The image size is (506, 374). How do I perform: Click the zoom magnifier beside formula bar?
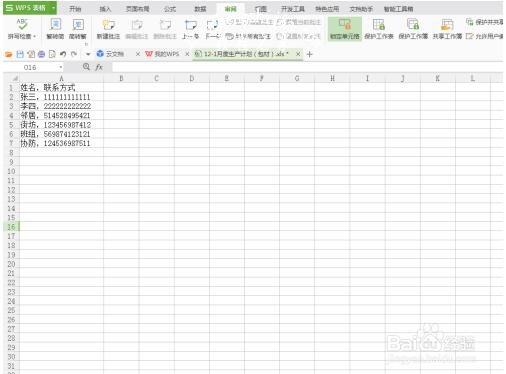[86, 67]
